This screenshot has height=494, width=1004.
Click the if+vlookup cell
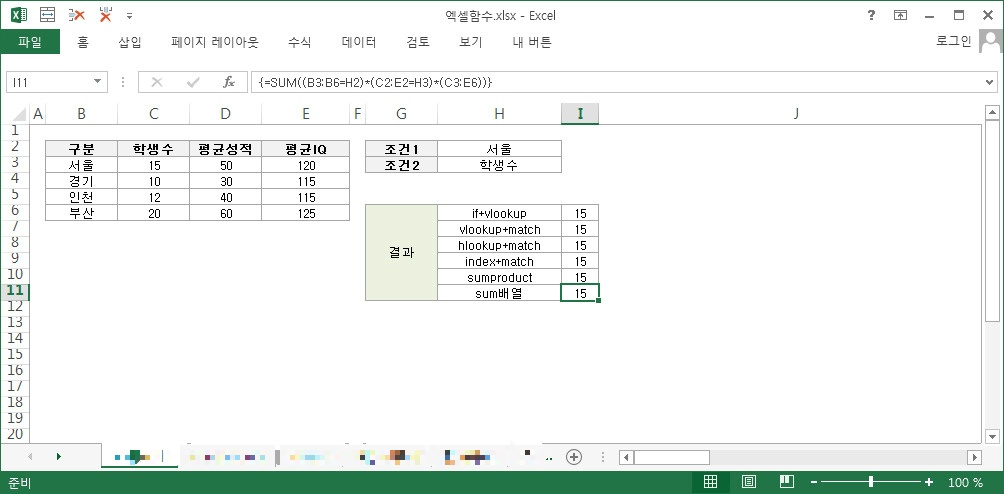[x=499, y=213]
